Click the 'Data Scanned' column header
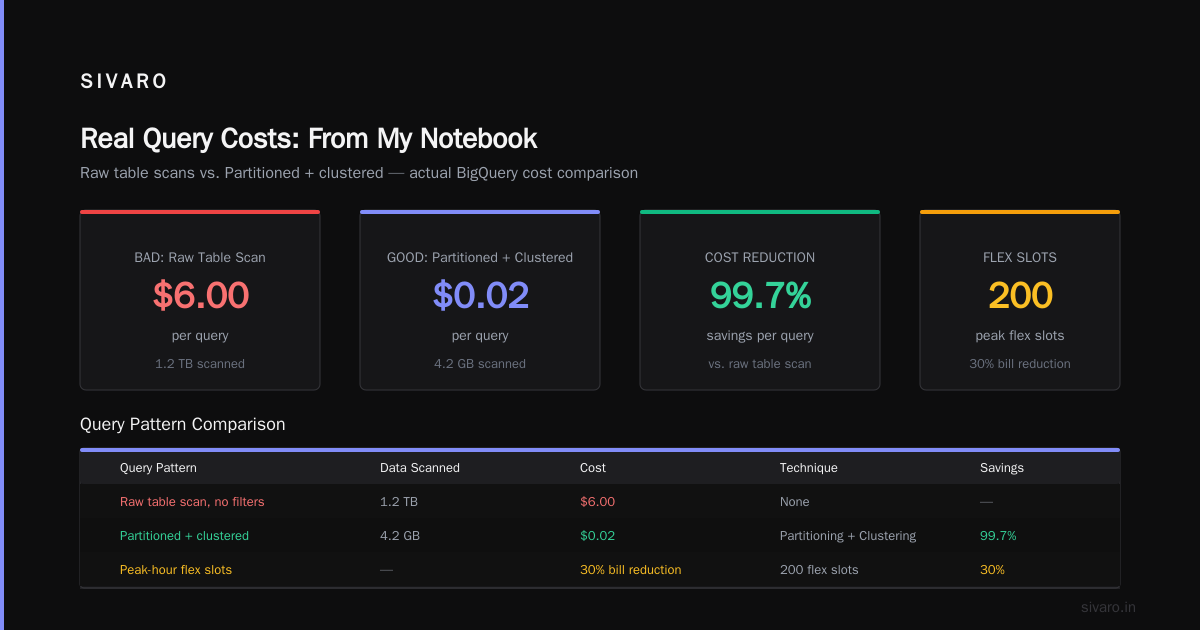The width and height of the screenshot is (1200, 630). tap(420, 468)
